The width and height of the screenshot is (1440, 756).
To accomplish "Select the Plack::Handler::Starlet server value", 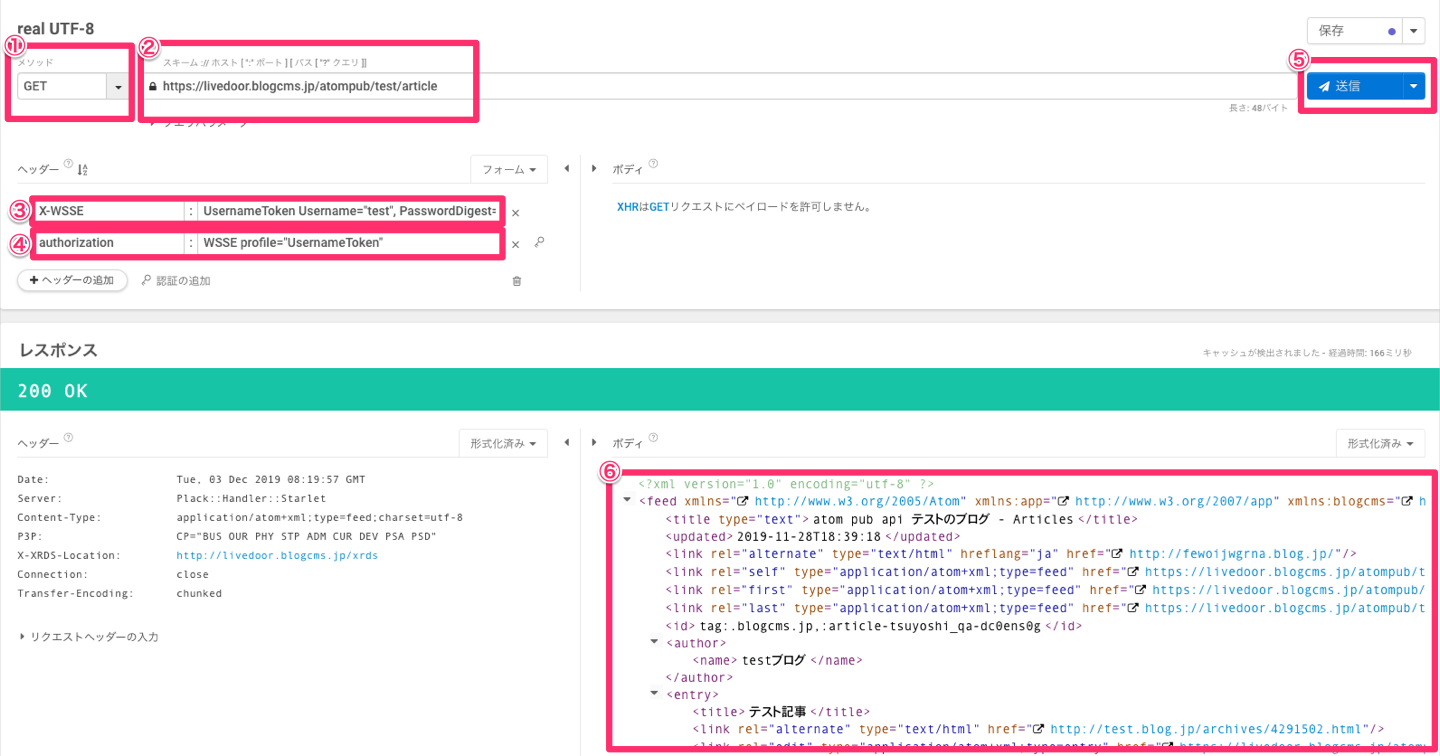I will tap(251, 498).
